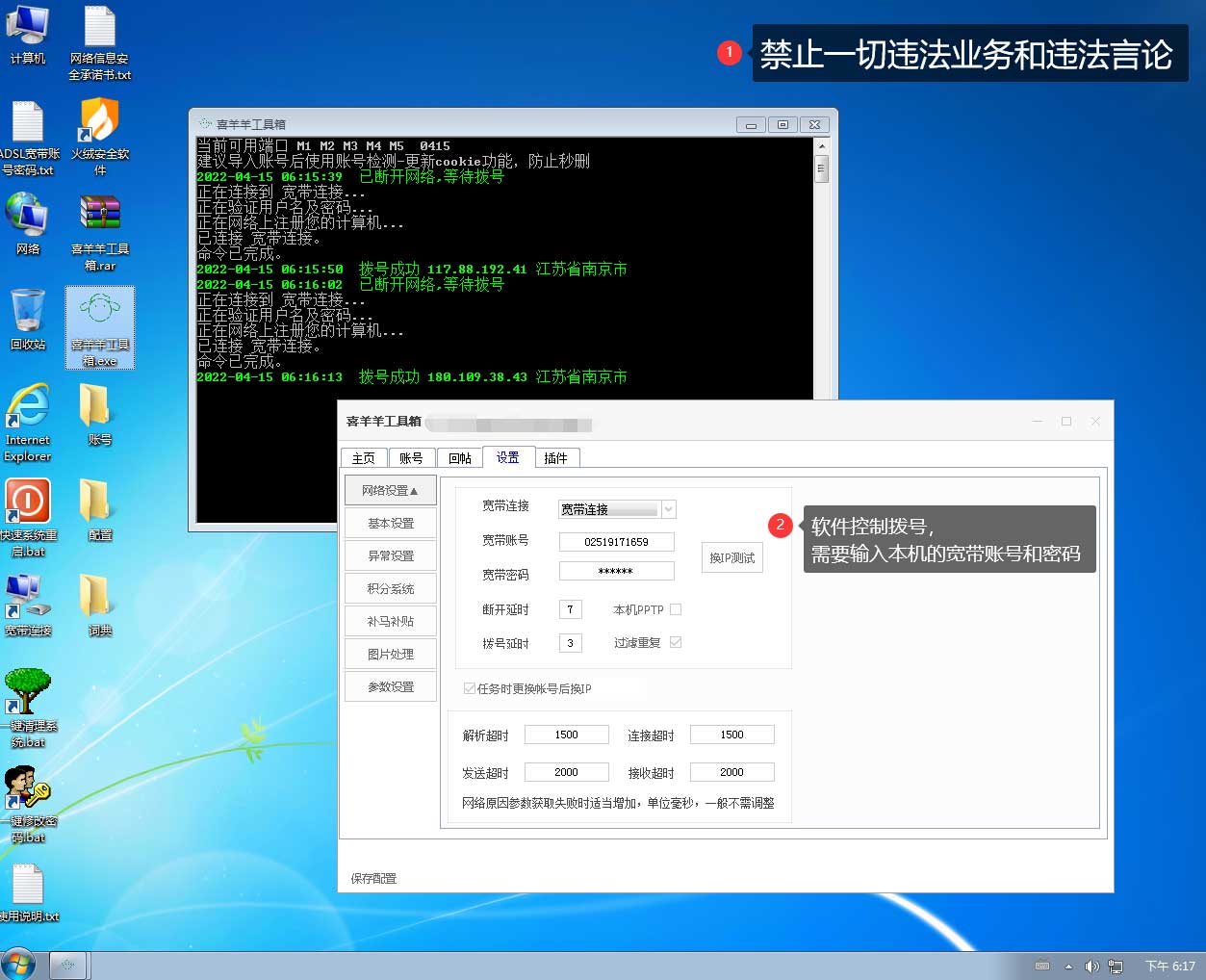This screenshot has width=1206, height=980.
Task: Select the 喜羊羊工具箱.rar archive icon
Action: (x=99, y=218)
